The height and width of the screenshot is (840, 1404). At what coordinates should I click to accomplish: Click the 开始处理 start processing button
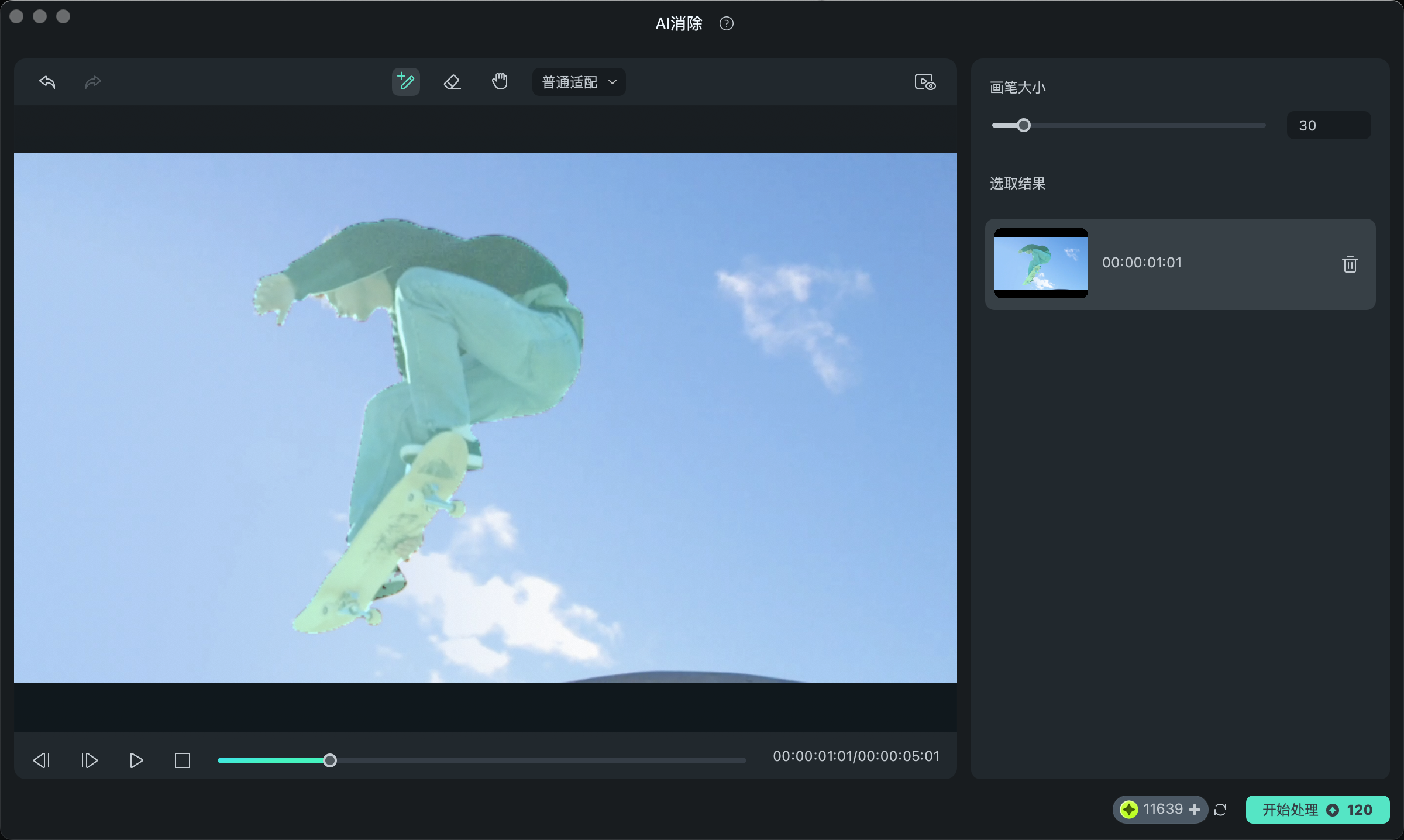coord(1318,809)
